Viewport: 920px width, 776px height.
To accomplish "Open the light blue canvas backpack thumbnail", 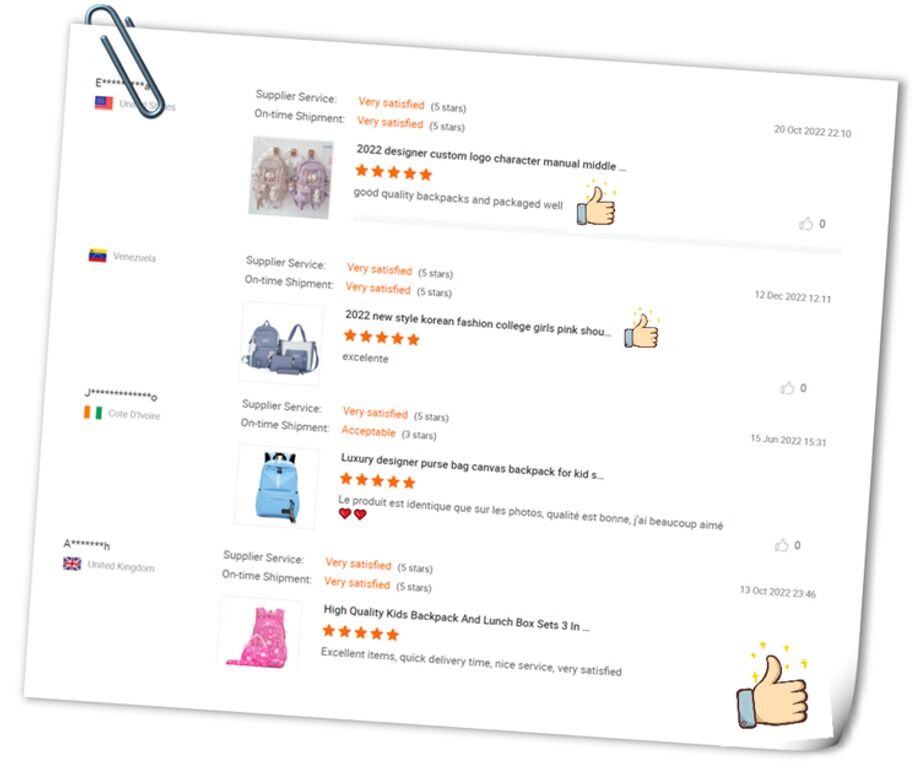I will (x=277, y=487).
